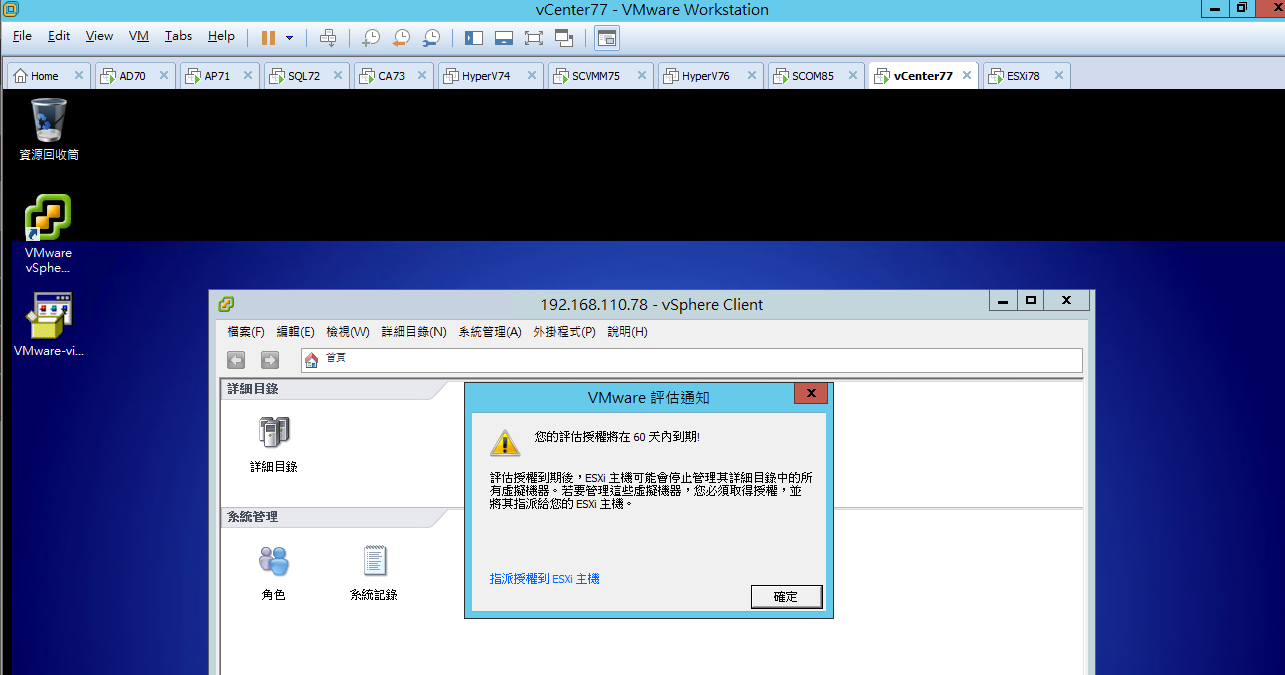This screenshot has width=1285, height=675.
Task: Switch to the AD70 tab
Action: pyautogui.click(x=135, y=76)
